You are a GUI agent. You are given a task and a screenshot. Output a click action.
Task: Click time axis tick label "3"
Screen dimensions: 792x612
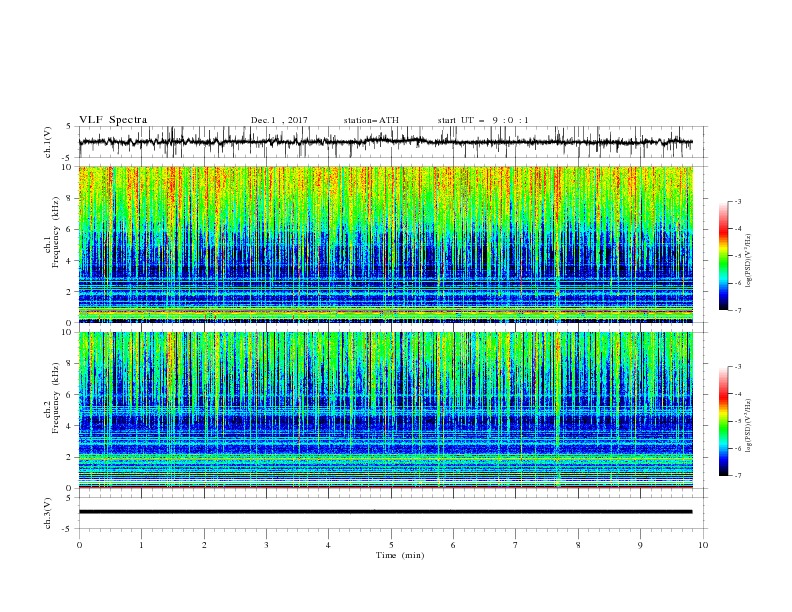(x=266, y=545)
